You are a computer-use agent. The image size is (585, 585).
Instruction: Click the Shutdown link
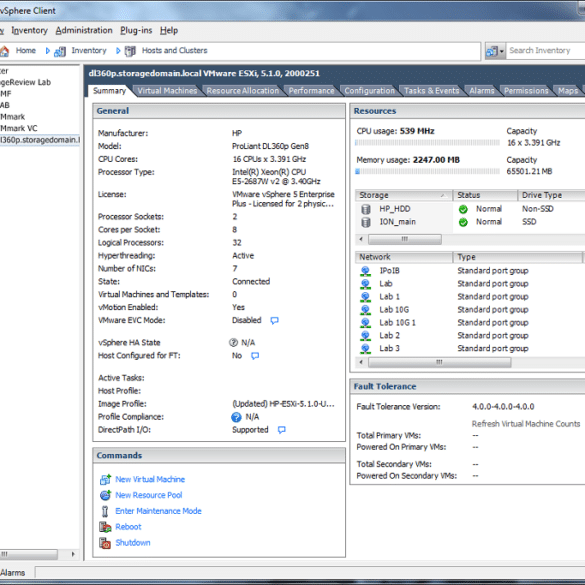[x=133, y=543]
